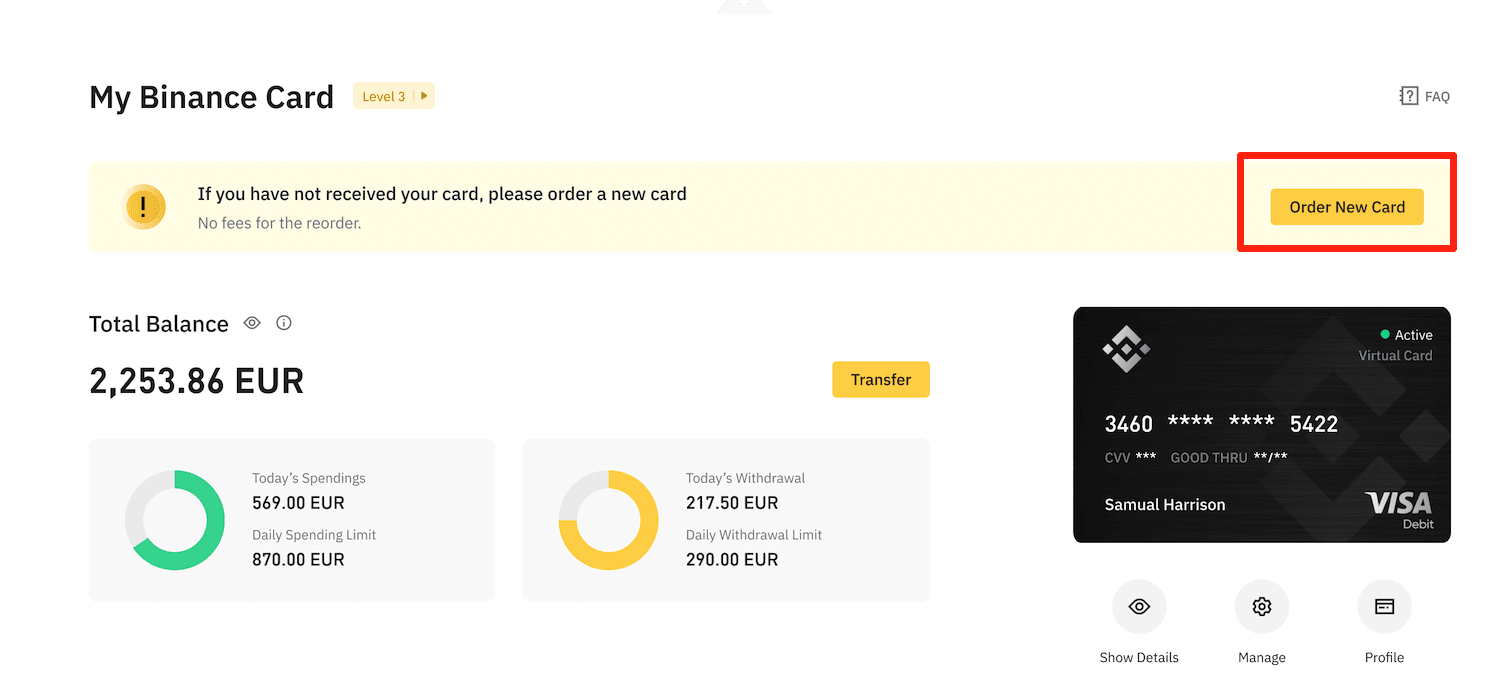
Task: Click the Show Details eye icon
Action: click(x=1139, y=606)
